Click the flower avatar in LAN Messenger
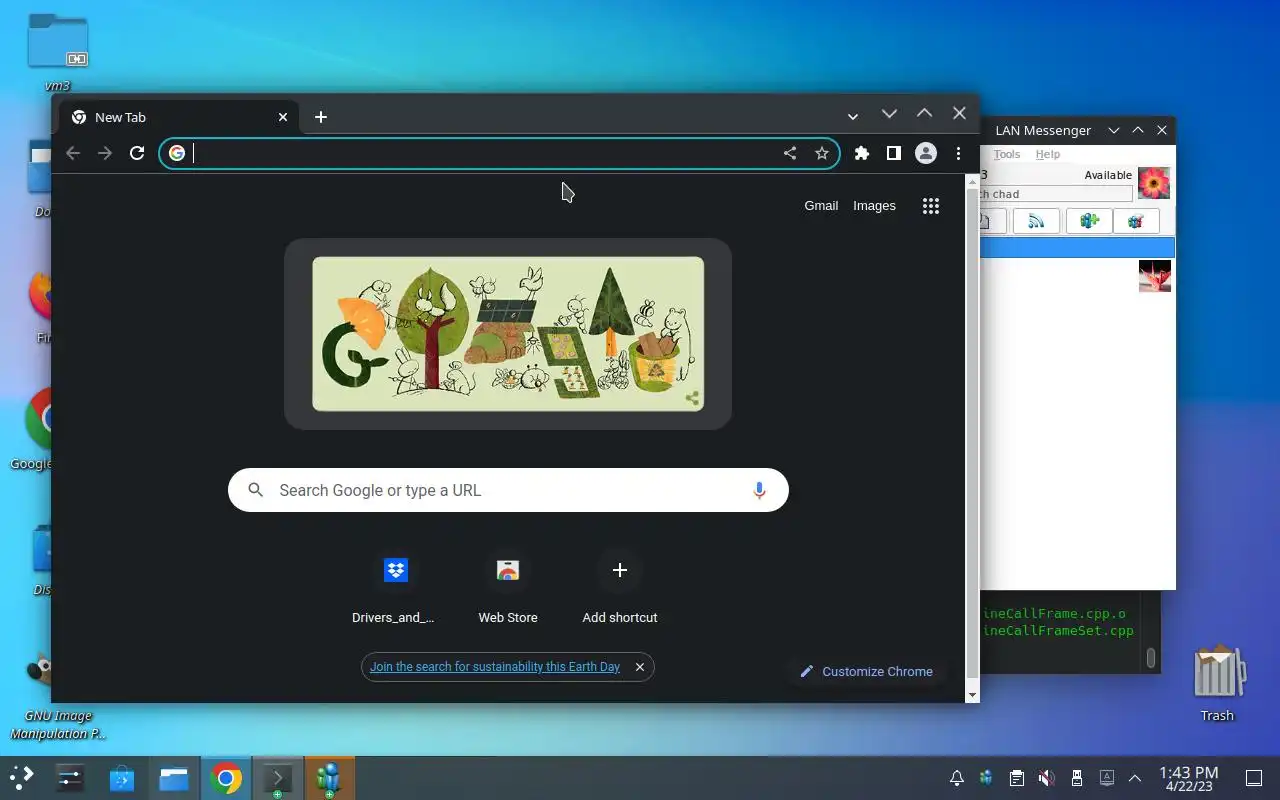This screenshot has height=800, width=1280. [1154, 183]
